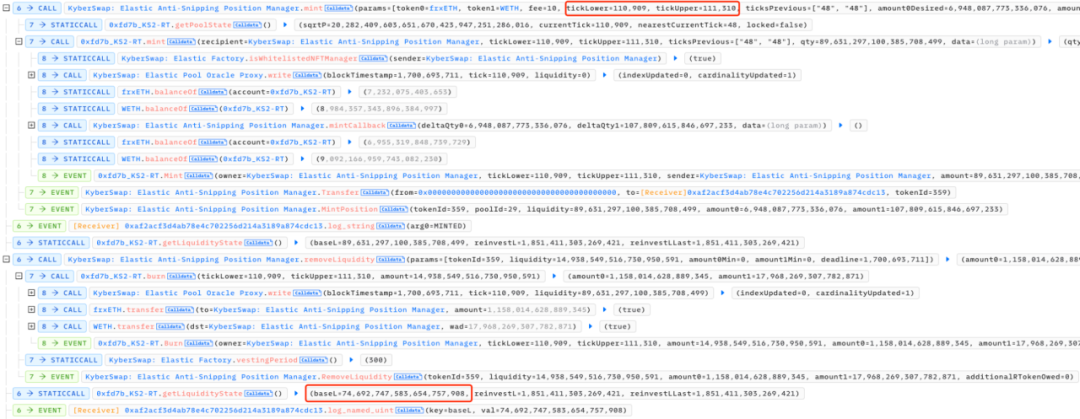Toggle output arrow of getPoolState result

pos(284,25)
